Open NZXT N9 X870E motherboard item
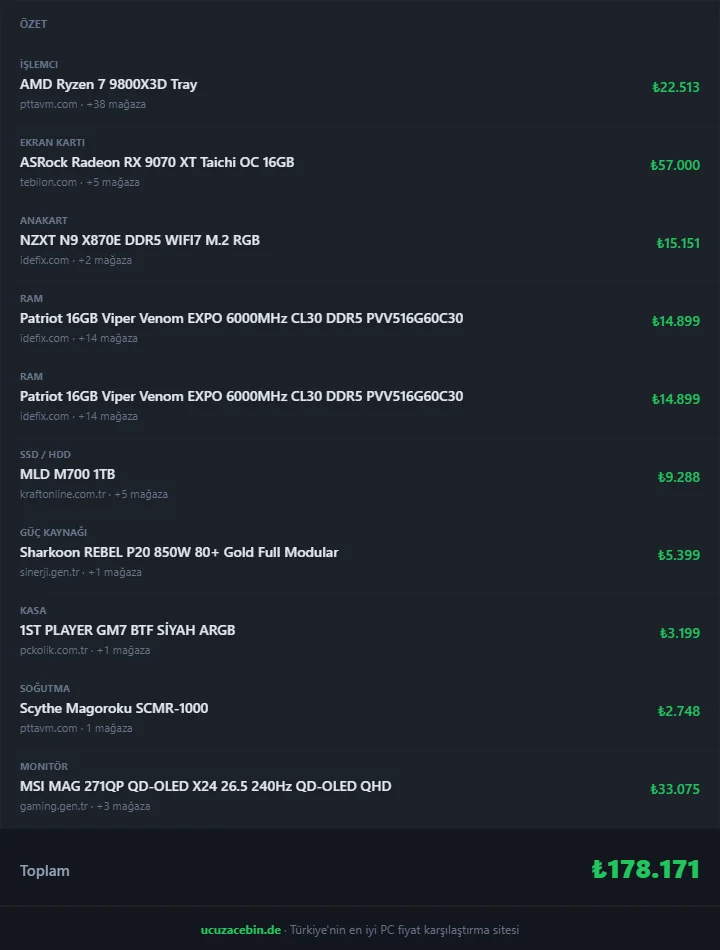Screen dimensions: 720x950 pos(139,241)
